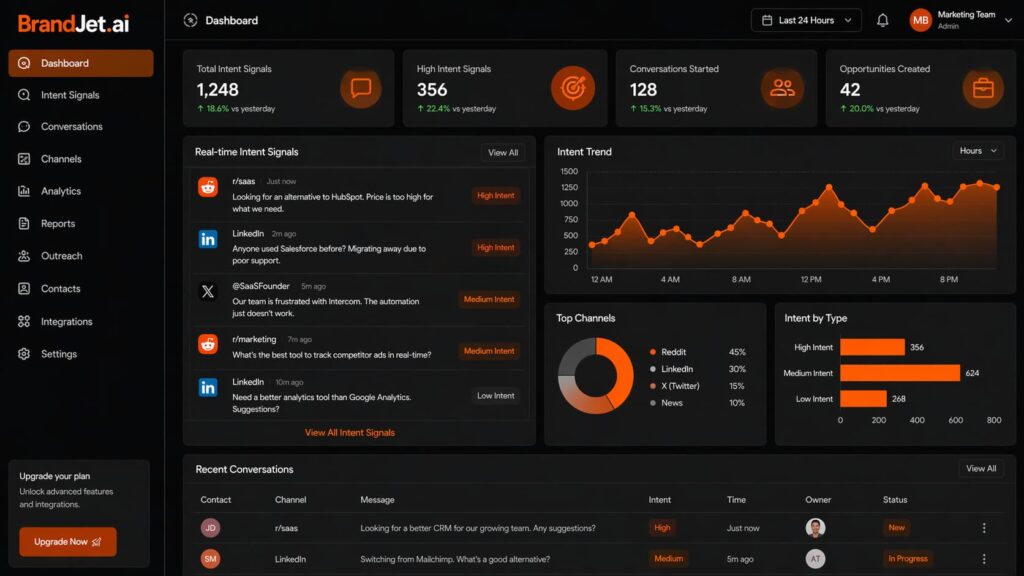Screen dimensions: 1024x576
Task: Click the News legend entry
Action: pyautogui.click(x=697, y=403)
